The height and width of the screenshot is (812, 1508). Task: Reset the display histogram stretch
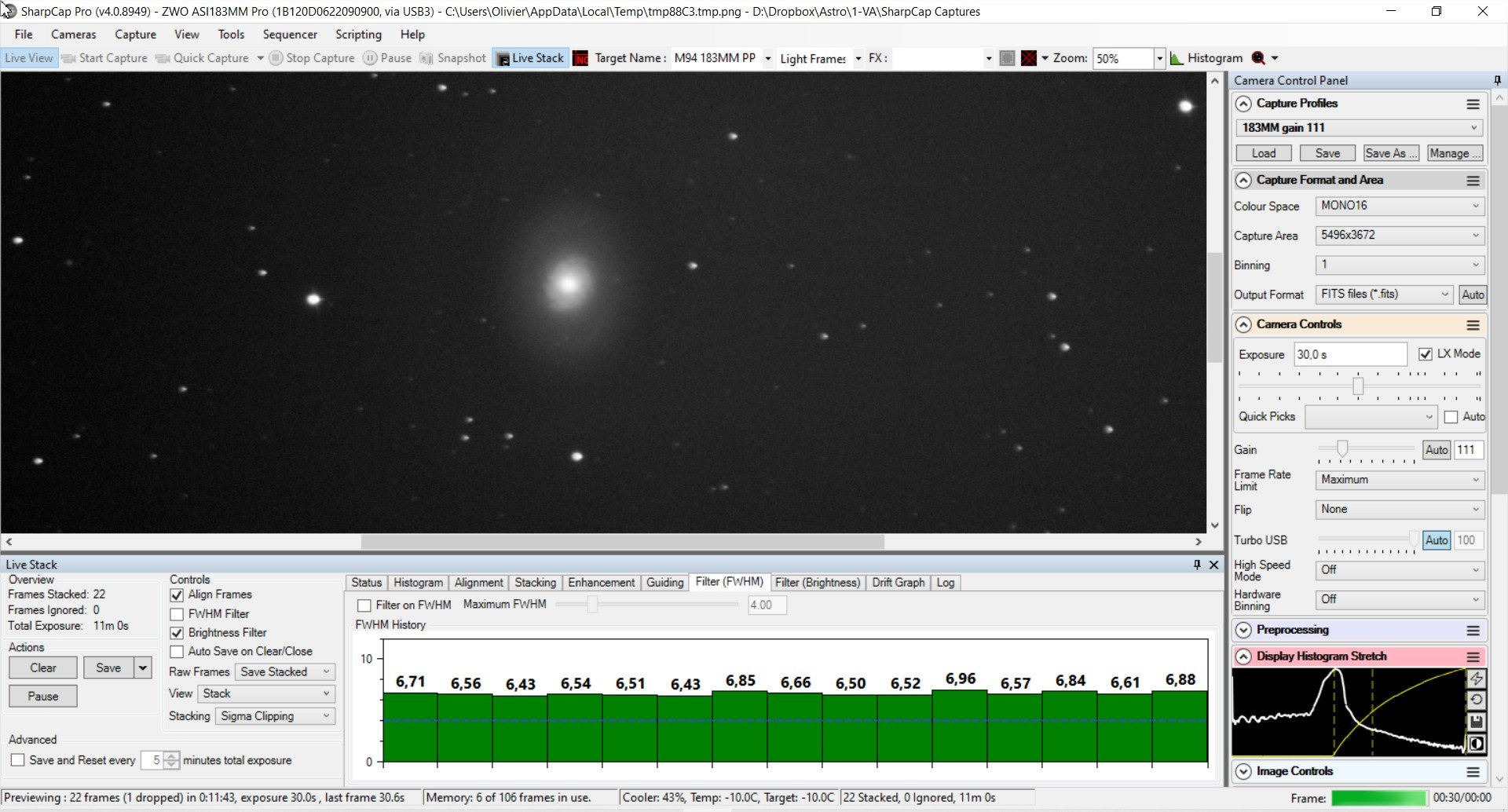pos(1476,700)
